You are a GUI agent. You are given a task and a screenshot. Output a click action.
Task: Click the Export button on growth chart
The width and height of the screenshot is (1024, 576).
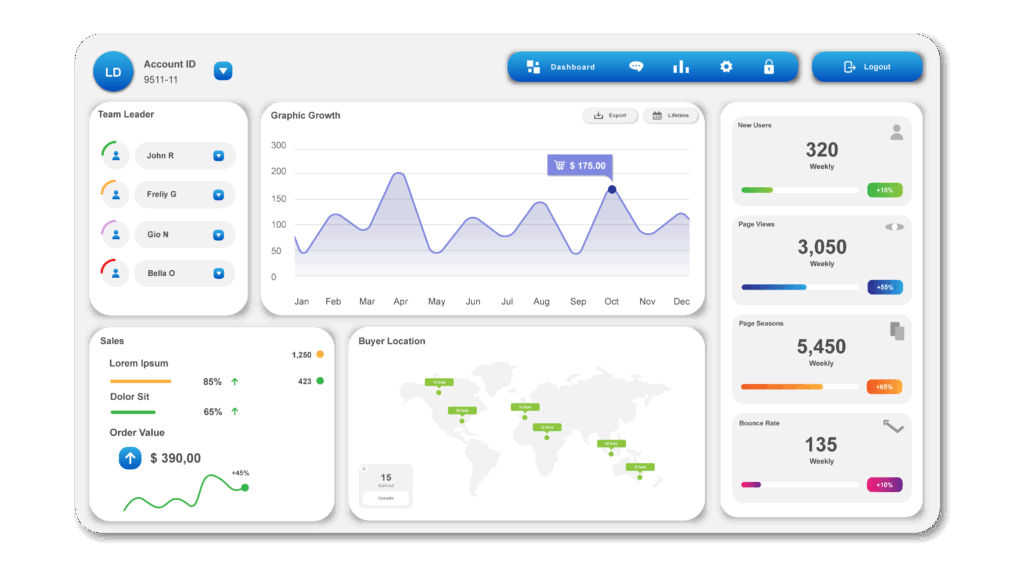[x=610, y=115]
